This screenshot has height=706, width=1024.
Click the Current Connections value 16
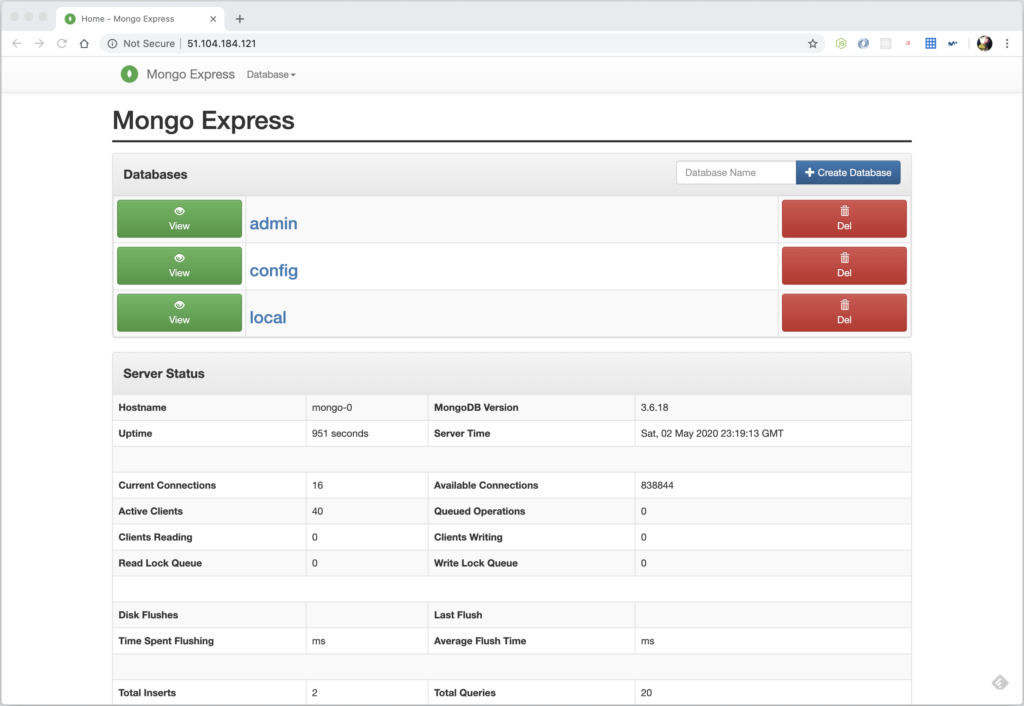click(x=317, y=485)
